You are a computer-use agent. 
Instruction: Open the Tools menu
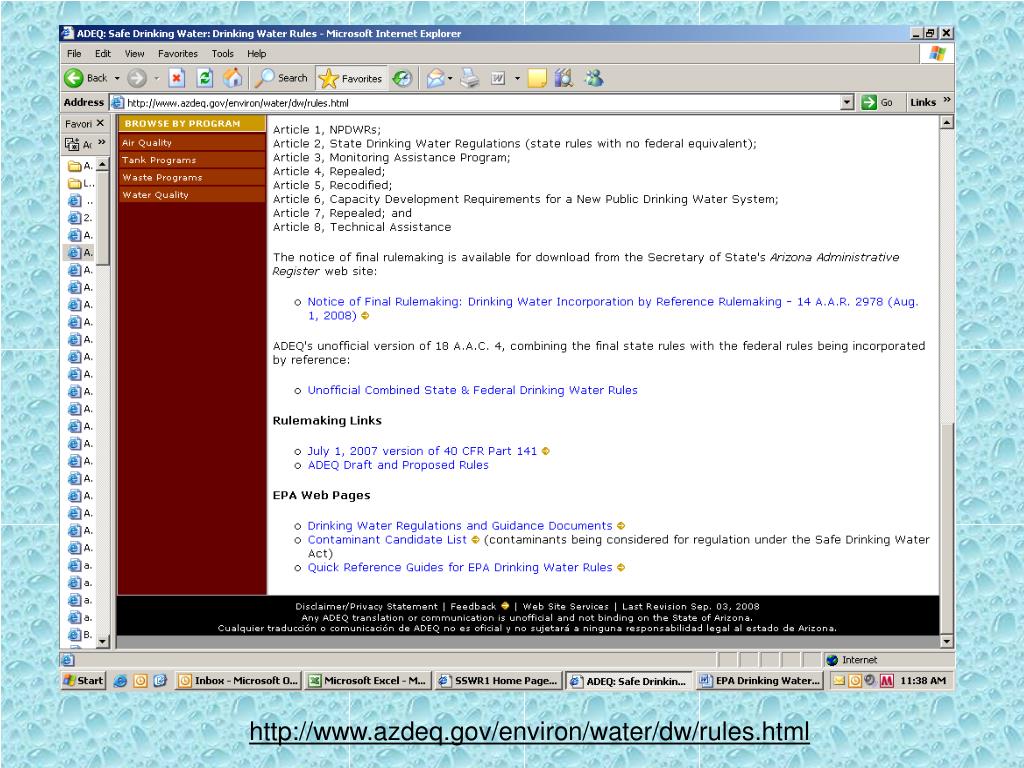pos(222,54)
